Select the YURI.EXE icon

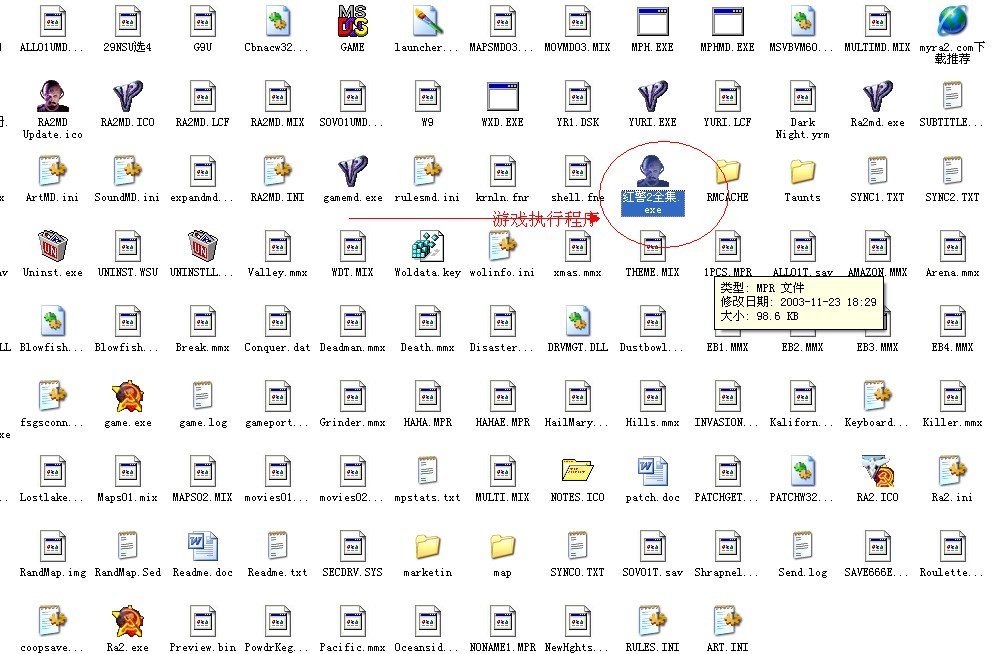(652, 96)
